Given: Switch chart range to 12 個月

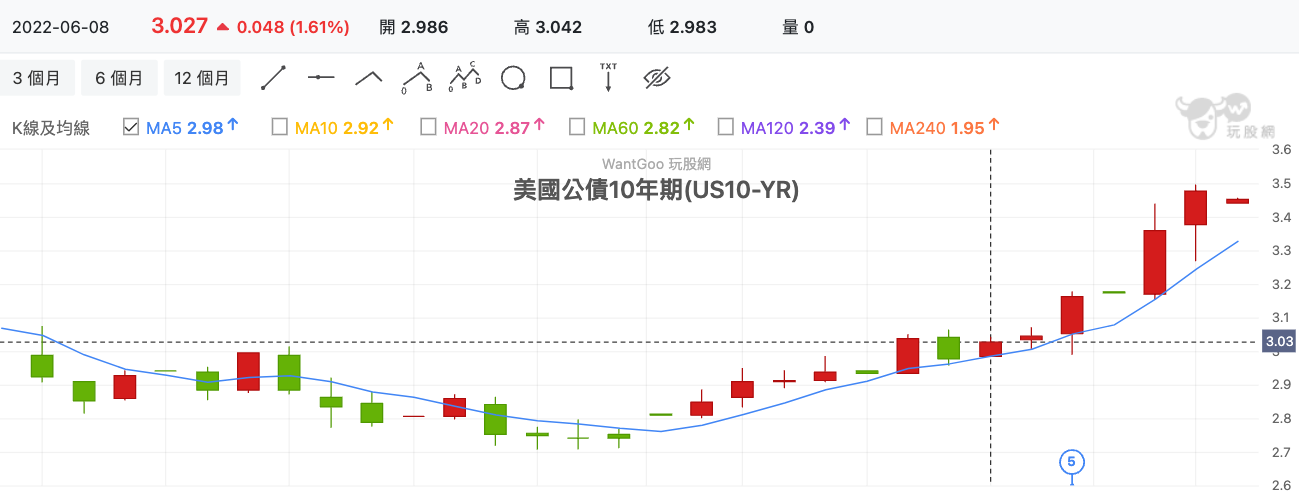Looking at the screenshot, I should pos(201,78).
